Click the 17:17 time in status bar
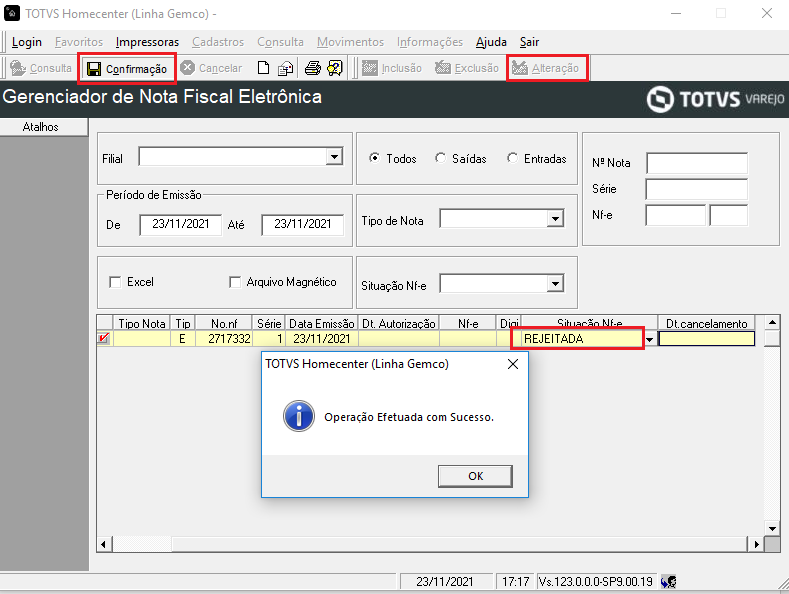789x594 pixels. tap(516, 582)
